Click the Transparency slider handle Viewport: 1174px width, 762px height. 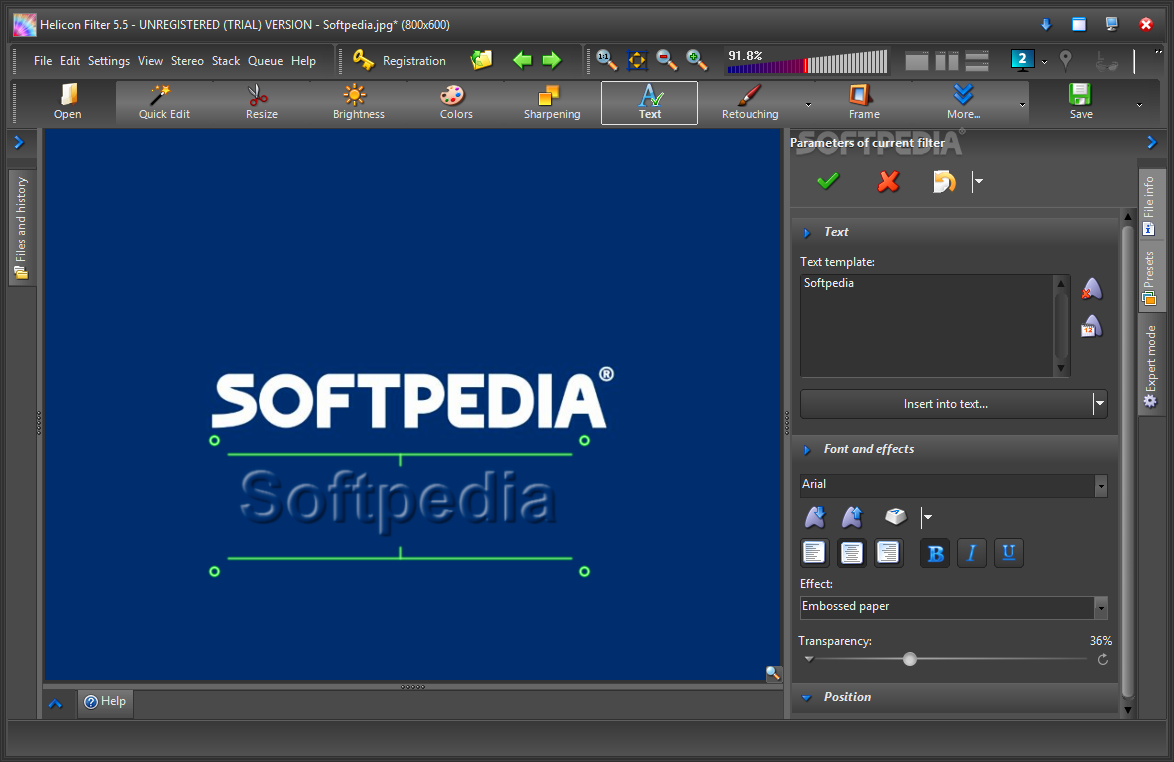pyautogui.click(x=909, y=659)
